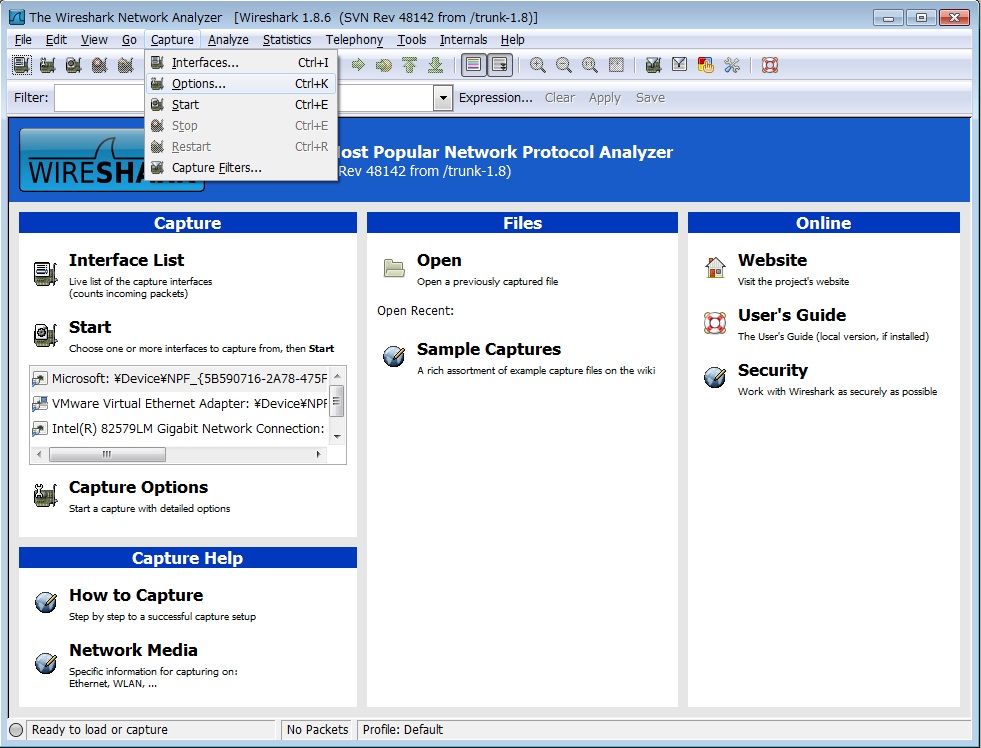Click the zoom in magnifier icon
The width and height of the screenshot is (981, 748).
(537, 64)
